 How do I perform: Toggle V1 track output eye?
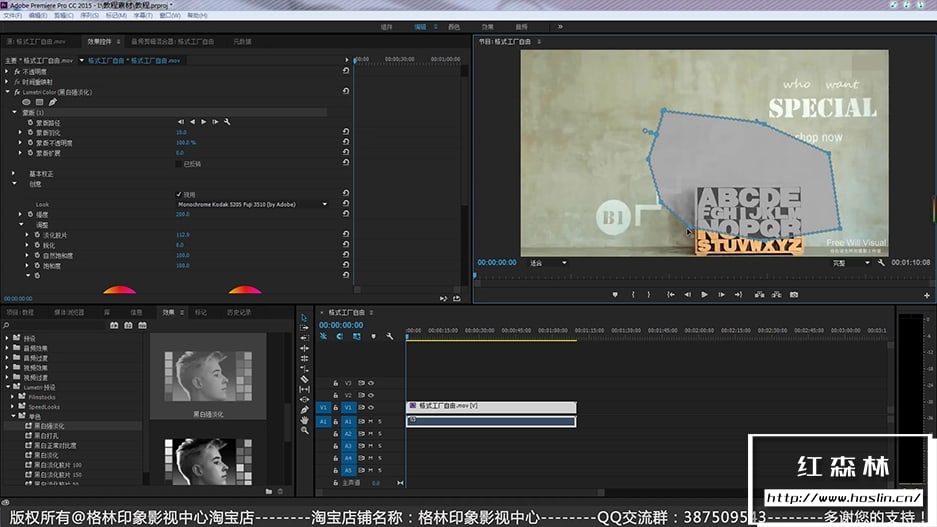(x=370, y=407)
